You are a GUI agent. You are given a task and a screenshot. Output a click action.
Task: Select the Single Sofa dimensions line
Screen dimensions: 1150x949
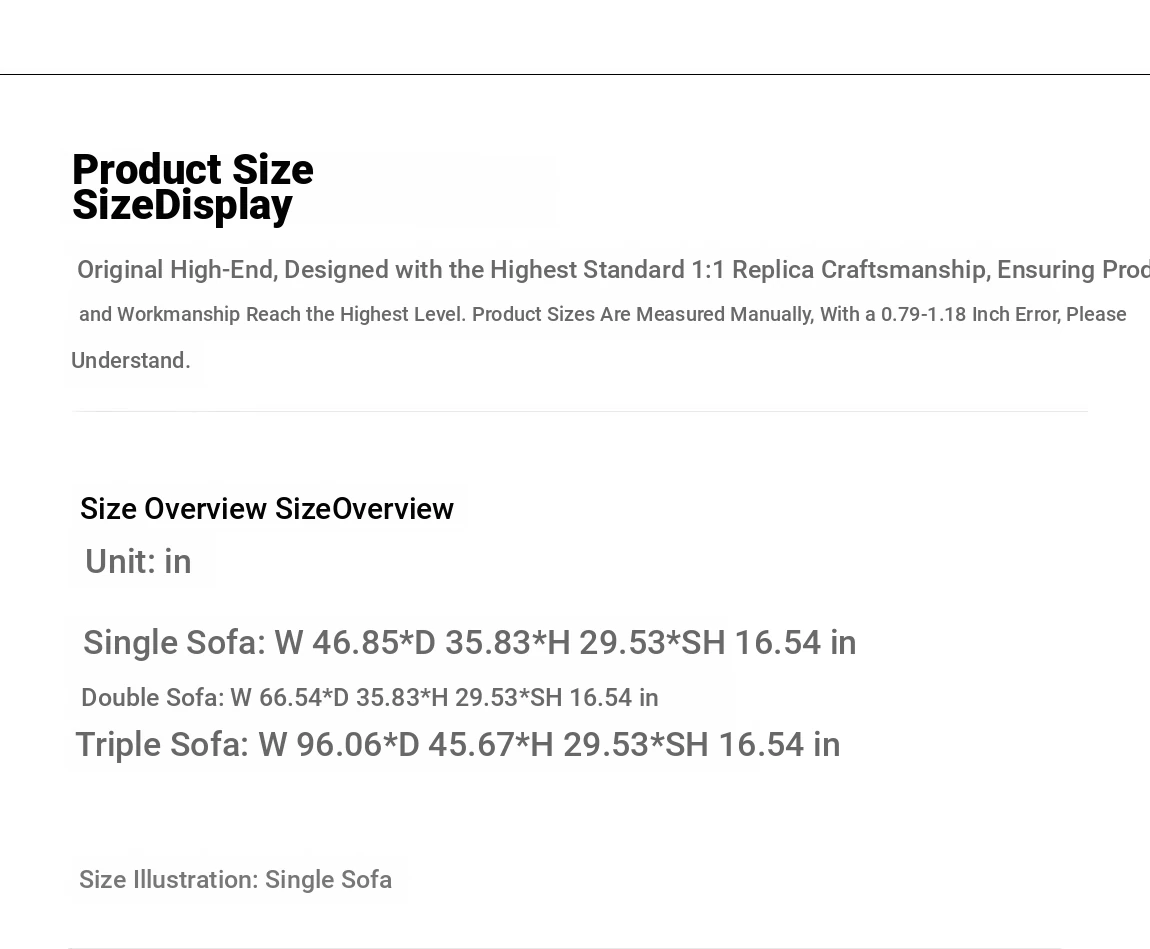coord(469,642)
